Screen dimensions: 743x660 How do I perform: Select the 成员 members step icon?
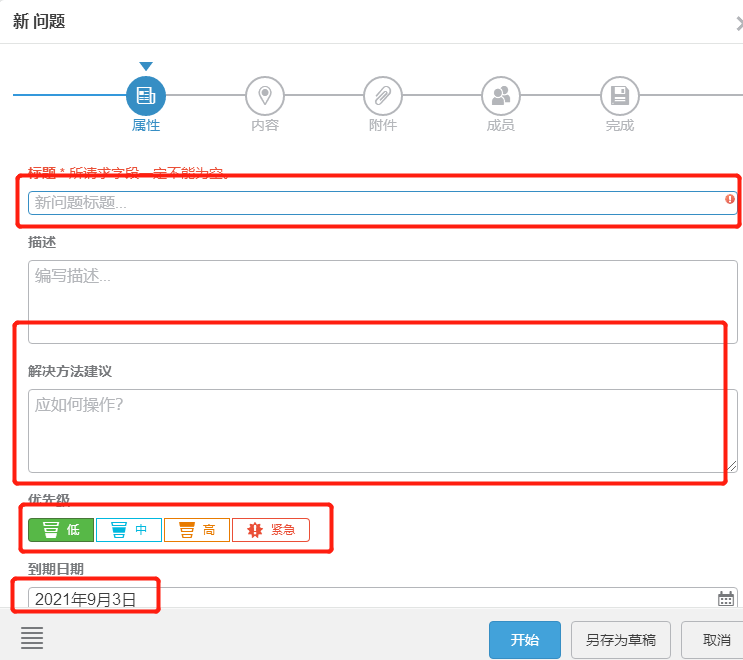coord(501,96)
